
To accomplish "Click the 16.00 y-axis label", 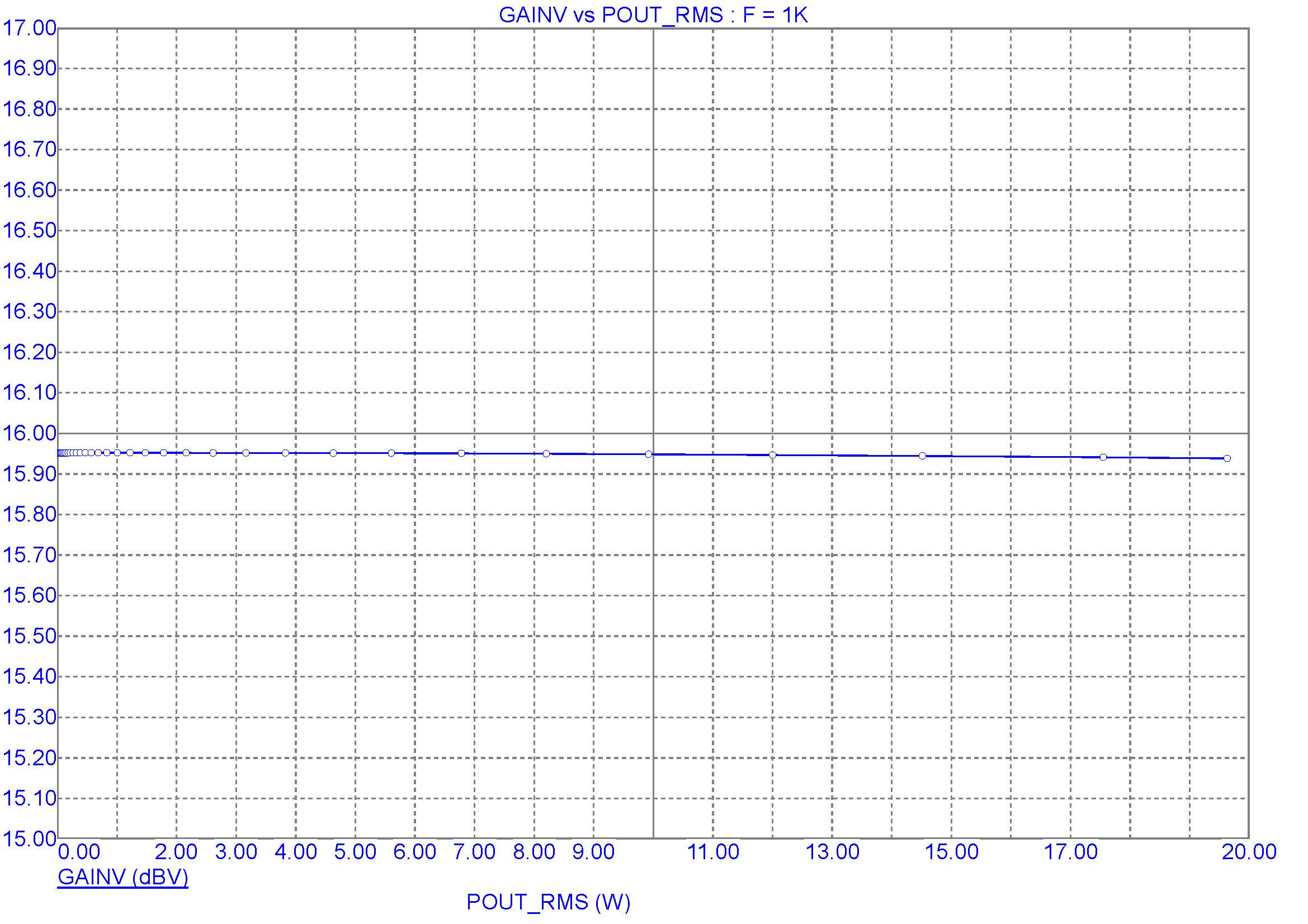I will [30, 433].
